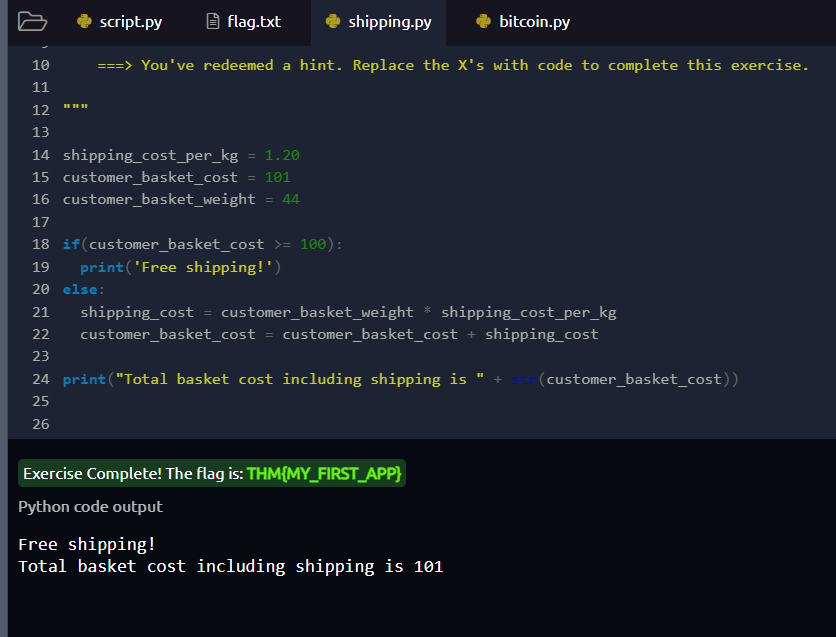Click 'shipping_cost' variable at start of line 21
The image size is (836, 637).
click(x=137, y=312)
